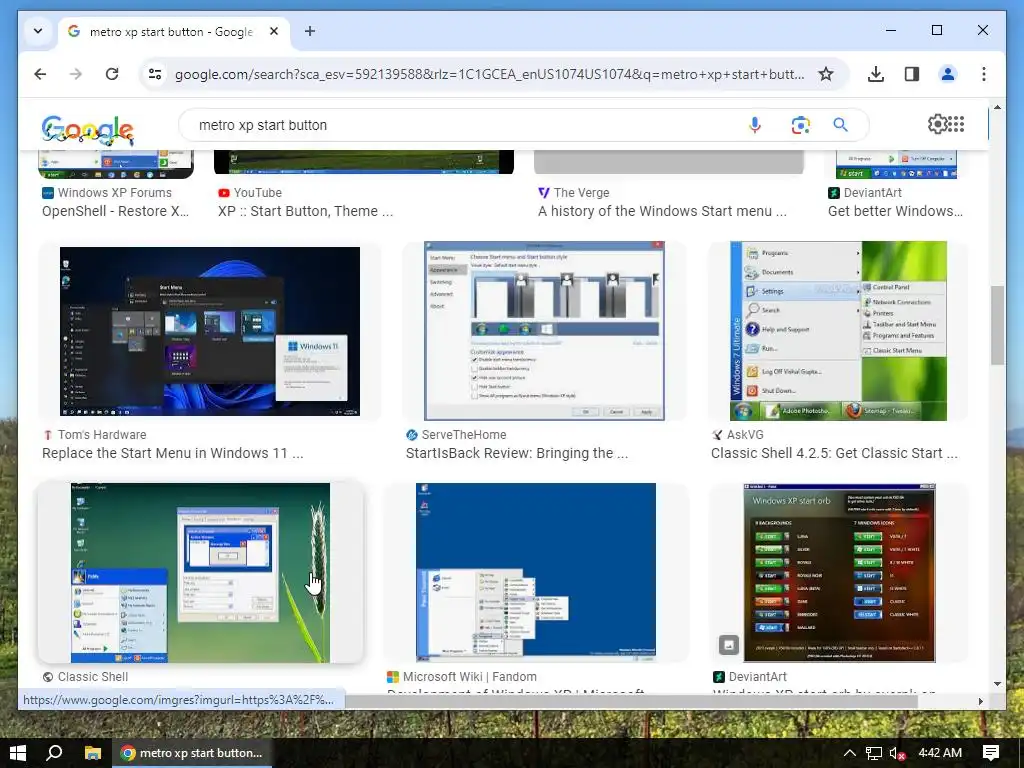Open Google quick settings gear
The image size is (1024, 768).
pyautogui.click(x=937, y=123)
